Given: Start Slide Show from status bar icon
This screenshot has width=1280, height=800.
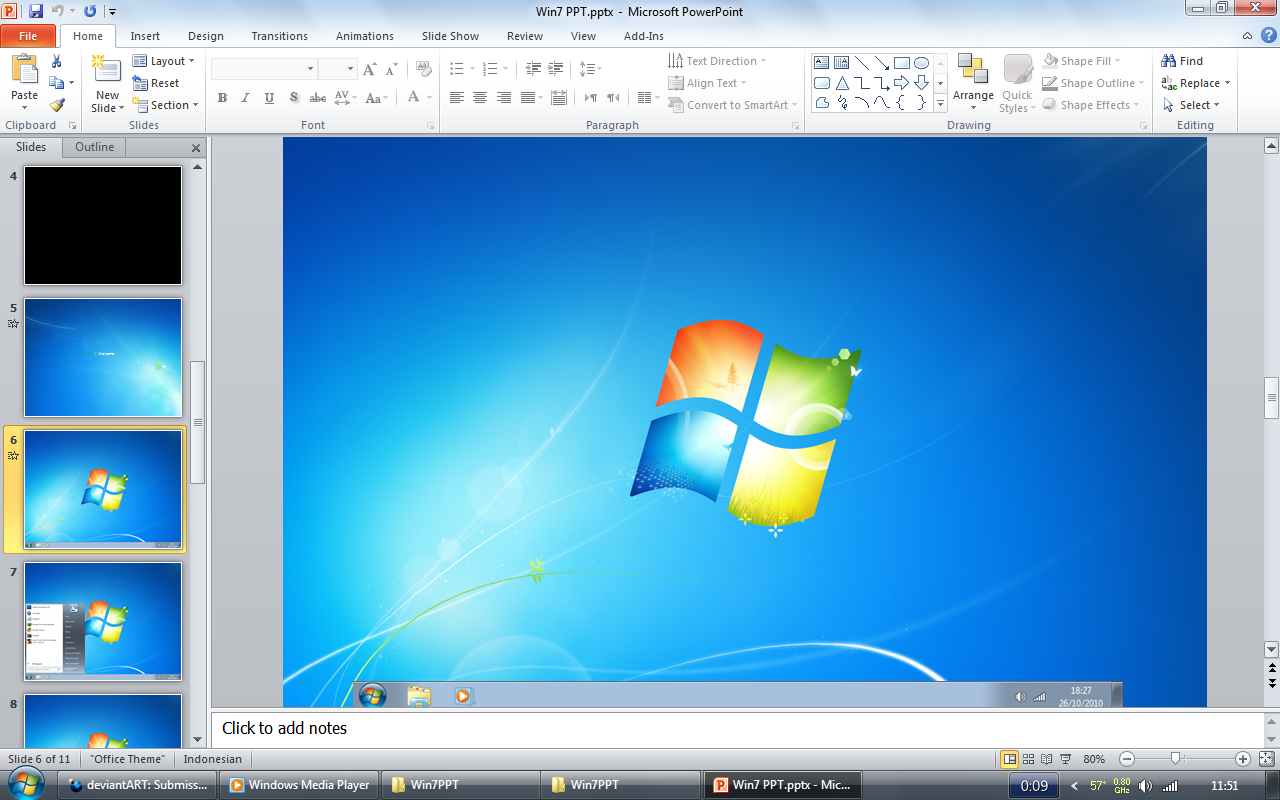Looking at the screenshot, I should (1065, 759).
